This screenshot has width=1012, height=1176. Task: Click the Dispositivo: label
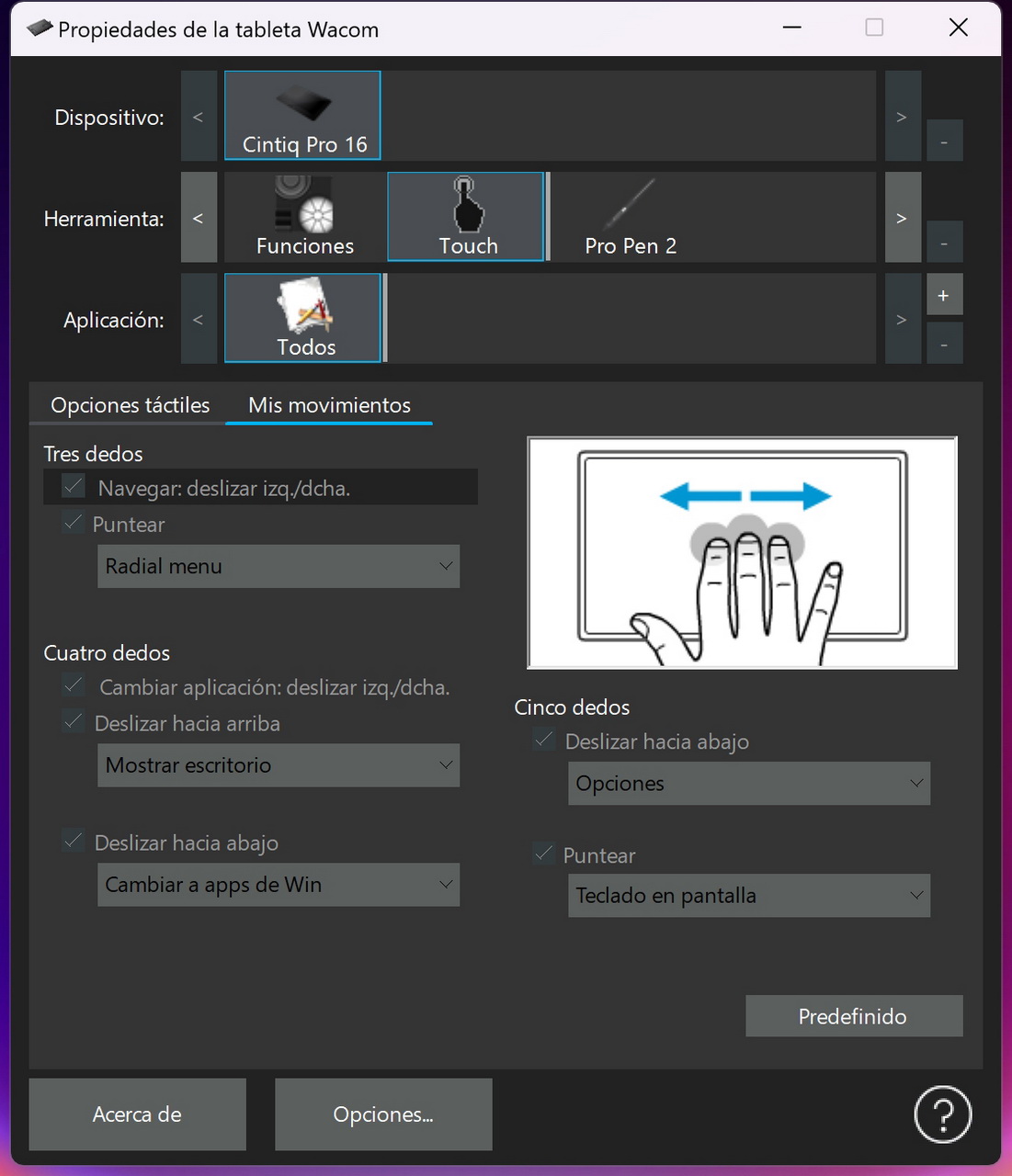tap(109, 118)
